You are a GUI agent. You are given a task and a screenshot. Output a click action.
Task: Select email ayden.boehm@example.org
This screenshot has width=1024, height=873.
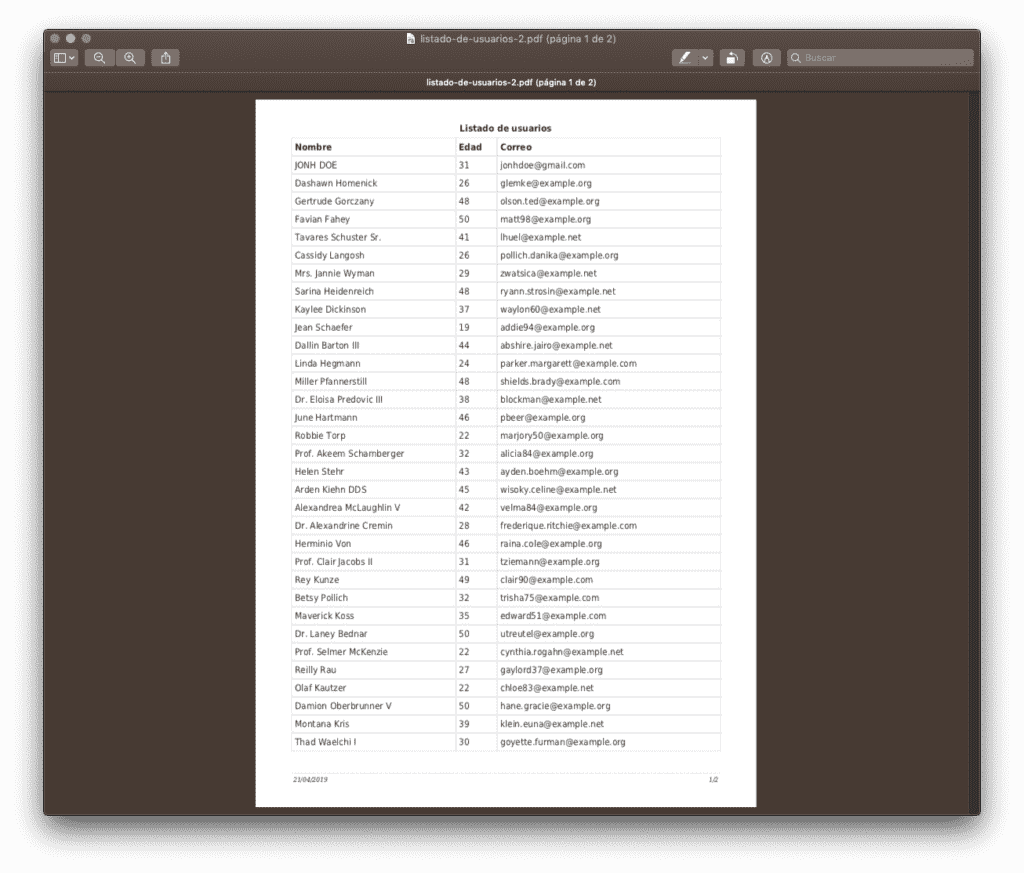tap(559, 471)
